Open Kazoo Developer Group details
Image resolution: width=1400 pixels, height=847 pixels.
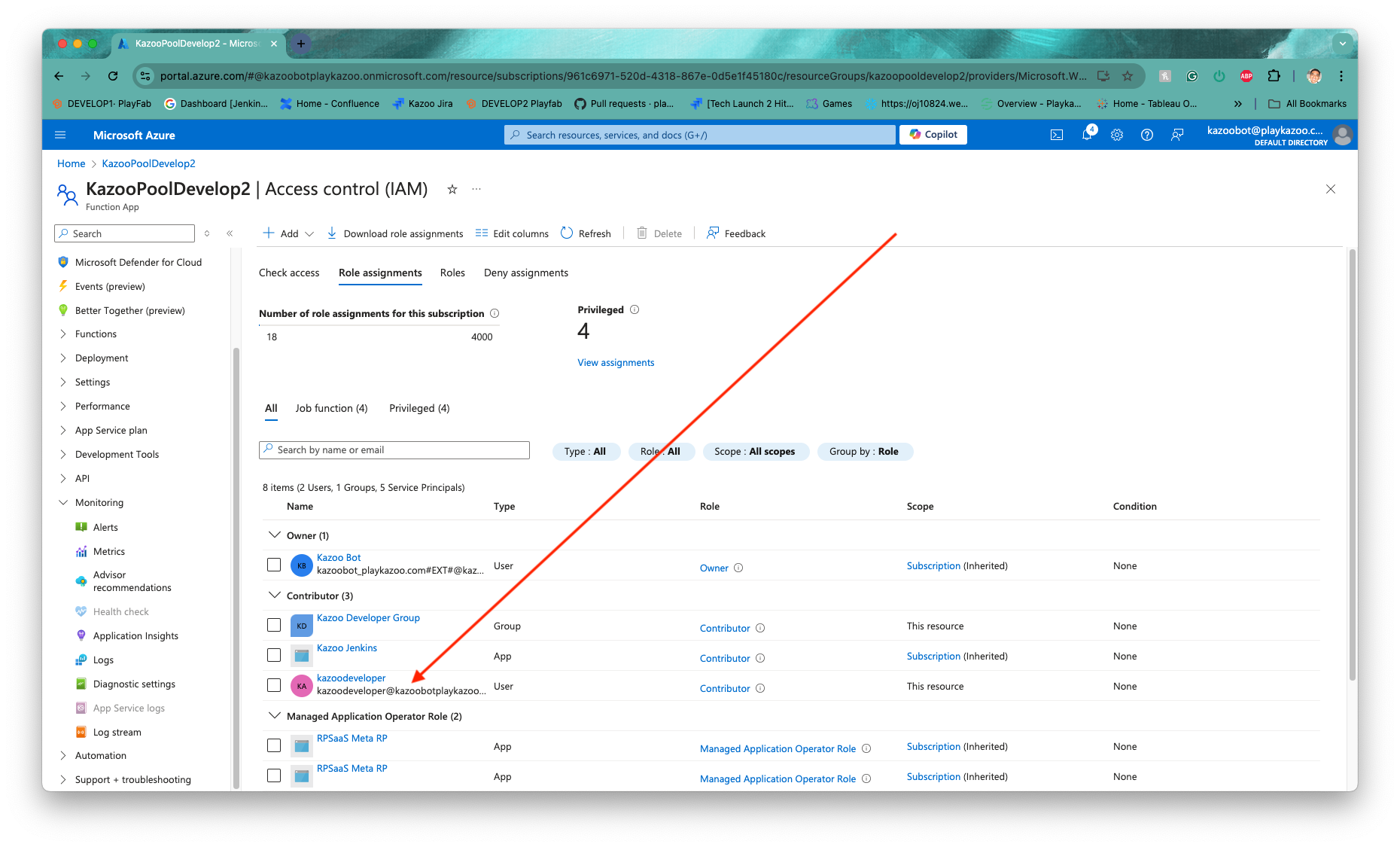tap(368, 617)
